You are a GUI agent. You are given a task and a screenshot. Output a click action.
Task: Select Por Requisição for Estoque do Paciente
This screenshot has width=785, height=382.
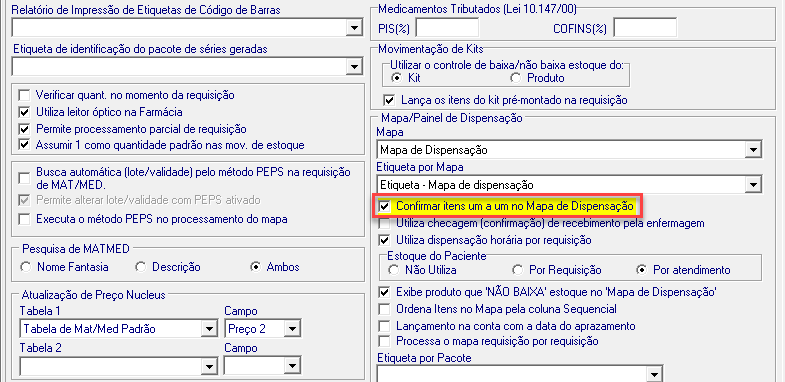pos(518,270)
